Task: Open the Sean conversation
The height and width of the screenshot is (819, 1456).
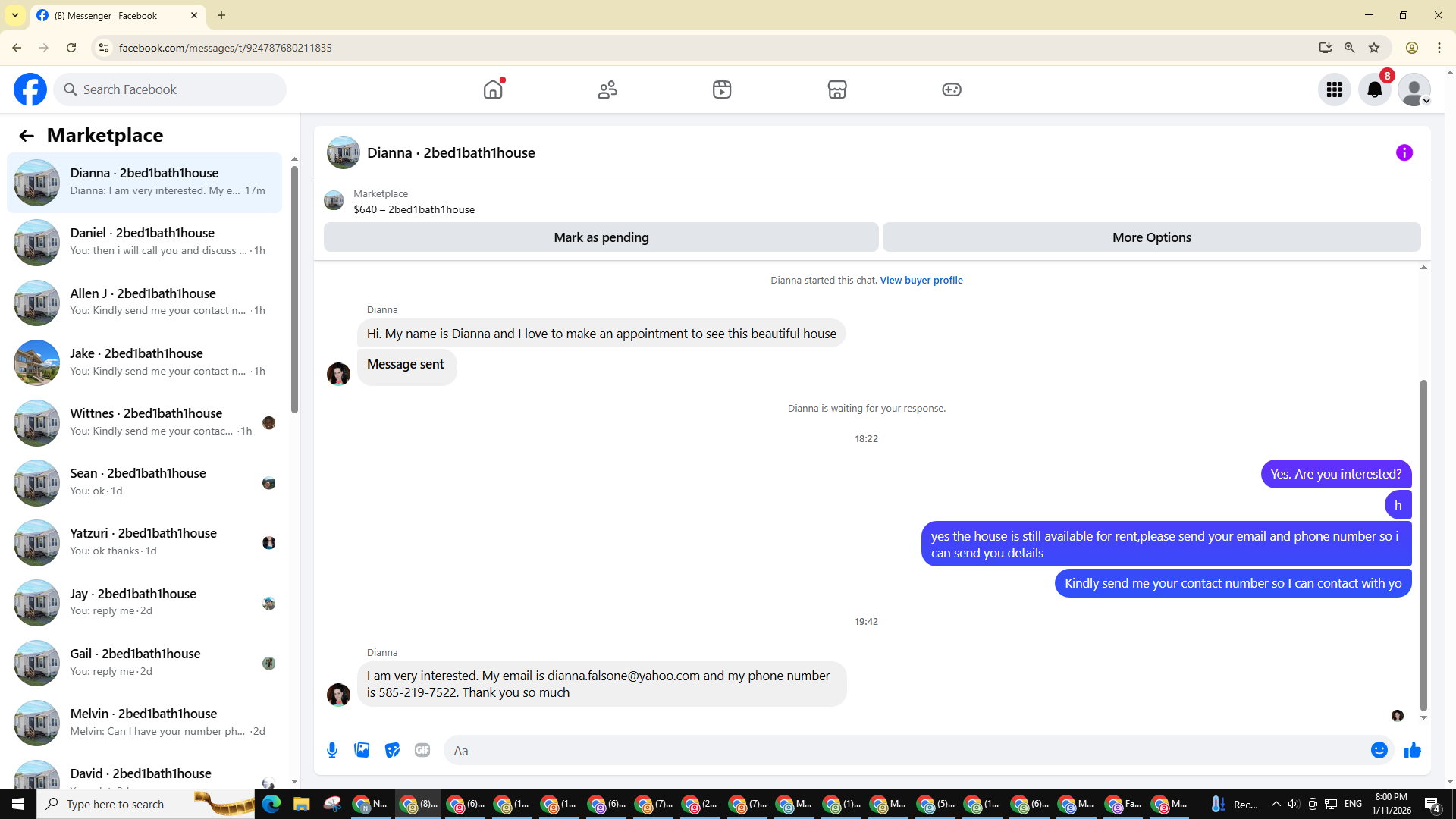Action: coord(144,483)
